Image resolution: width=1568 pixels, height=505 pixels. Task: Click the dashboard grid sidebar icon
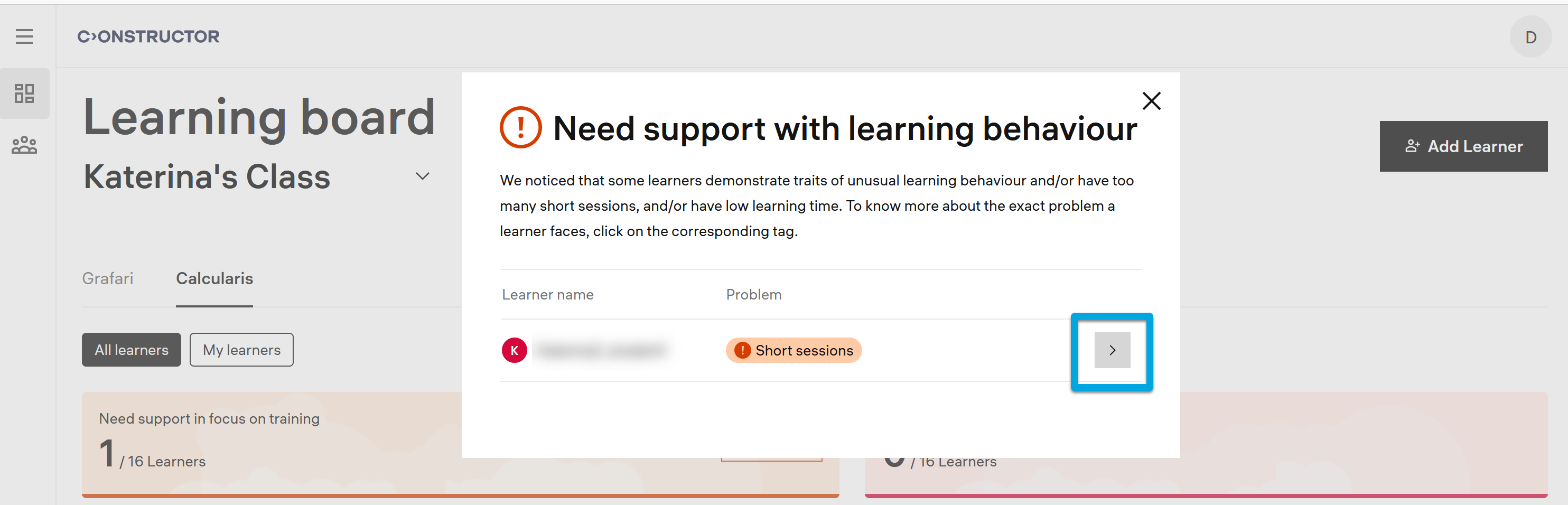(24, 93)
